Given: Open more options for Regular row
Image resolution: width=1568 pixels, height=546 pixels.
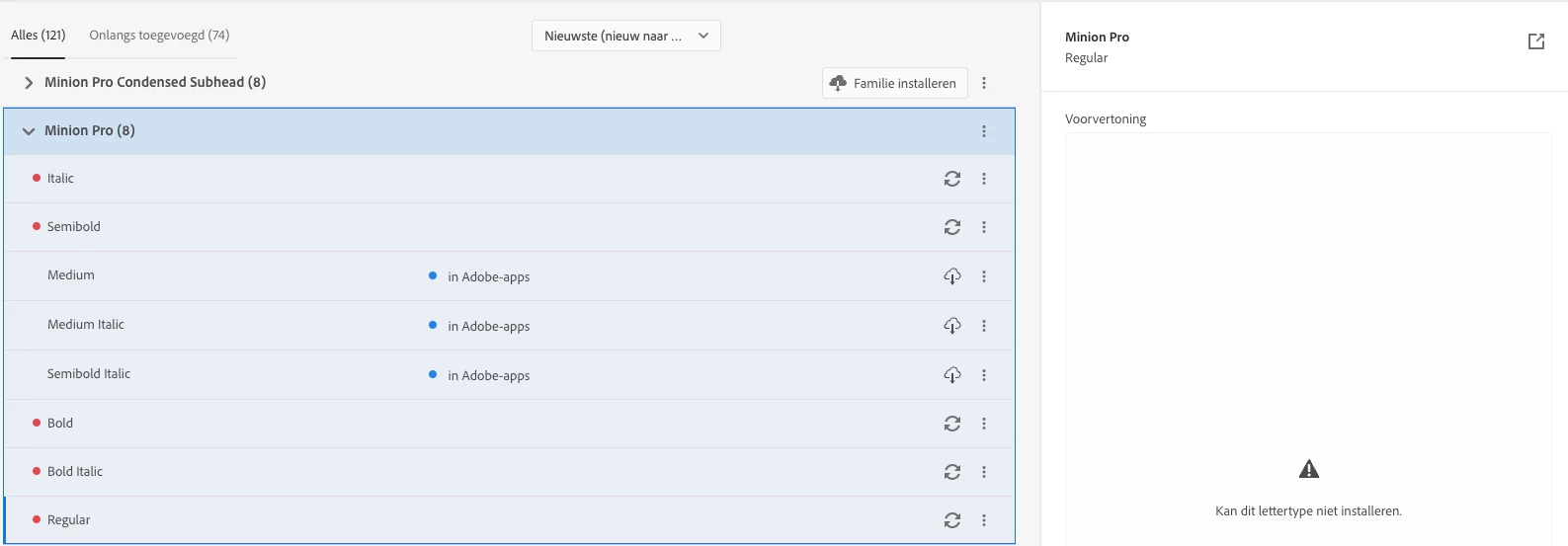Looking at the screenshot, I should coord(984,520).
